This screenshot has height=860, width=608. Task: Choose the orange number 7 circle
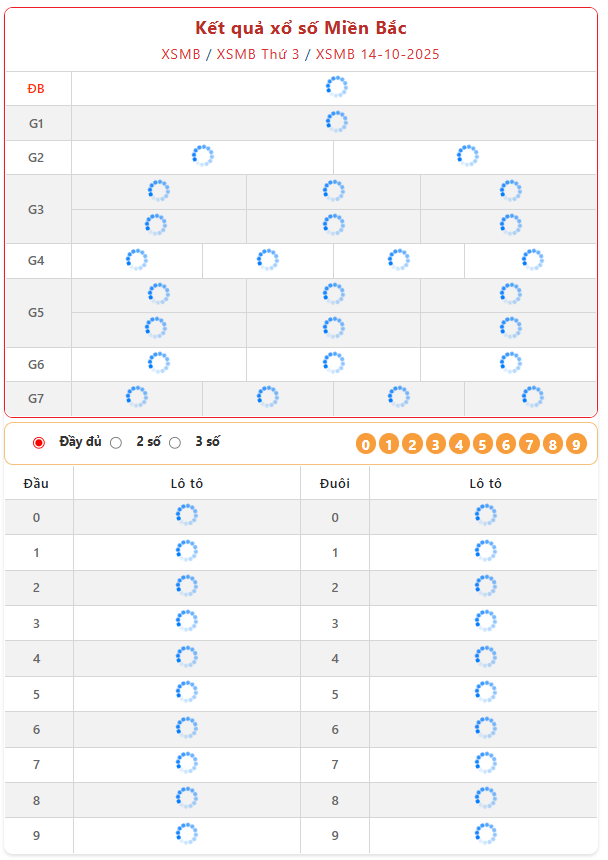(529, 444)
